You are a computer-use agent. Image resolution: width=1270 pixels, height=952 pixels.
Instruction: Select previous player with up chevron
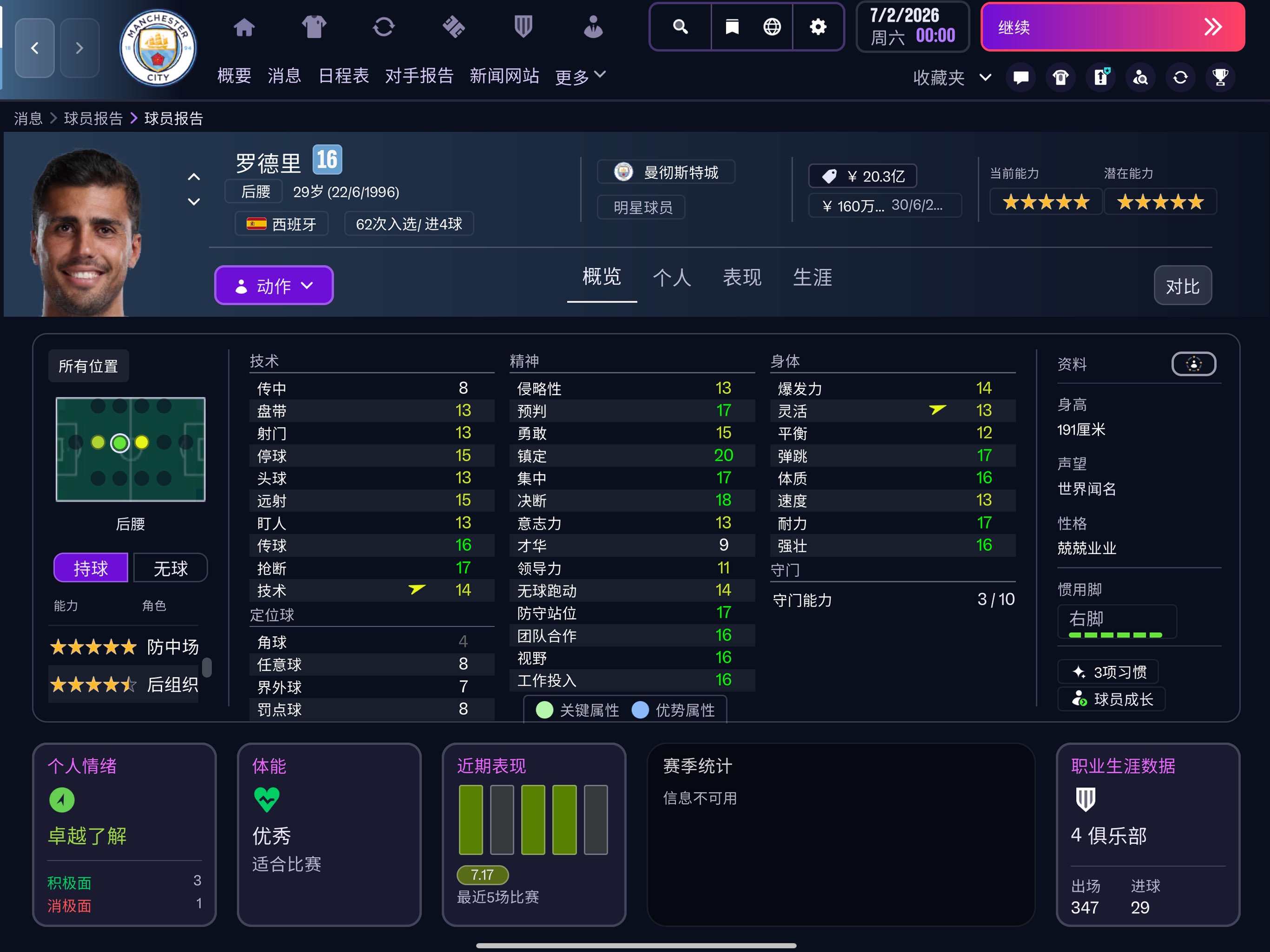[194, 177]
